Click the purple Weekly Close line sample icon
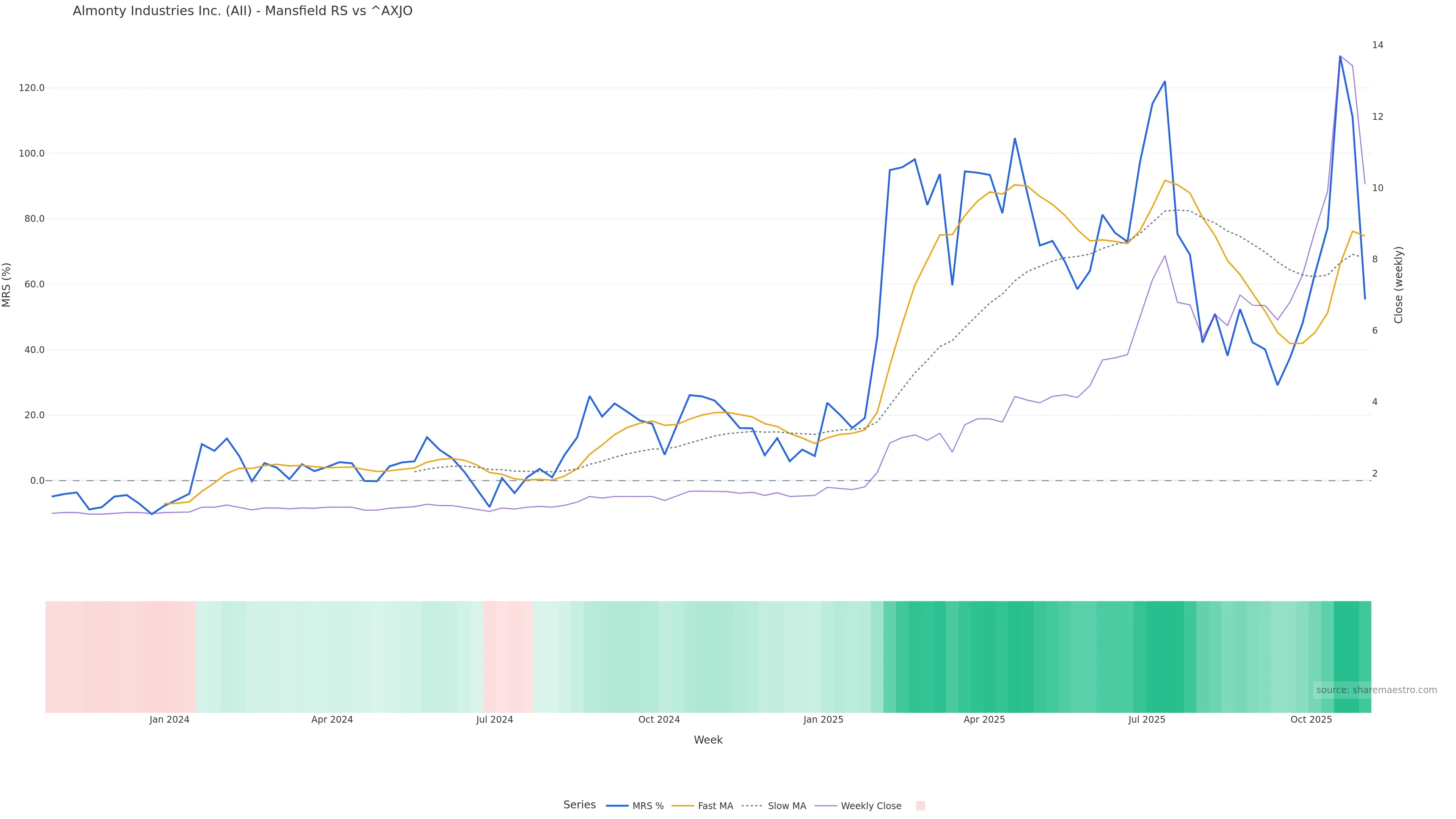This screenshot has height=819, width=1456. [826, 806]
